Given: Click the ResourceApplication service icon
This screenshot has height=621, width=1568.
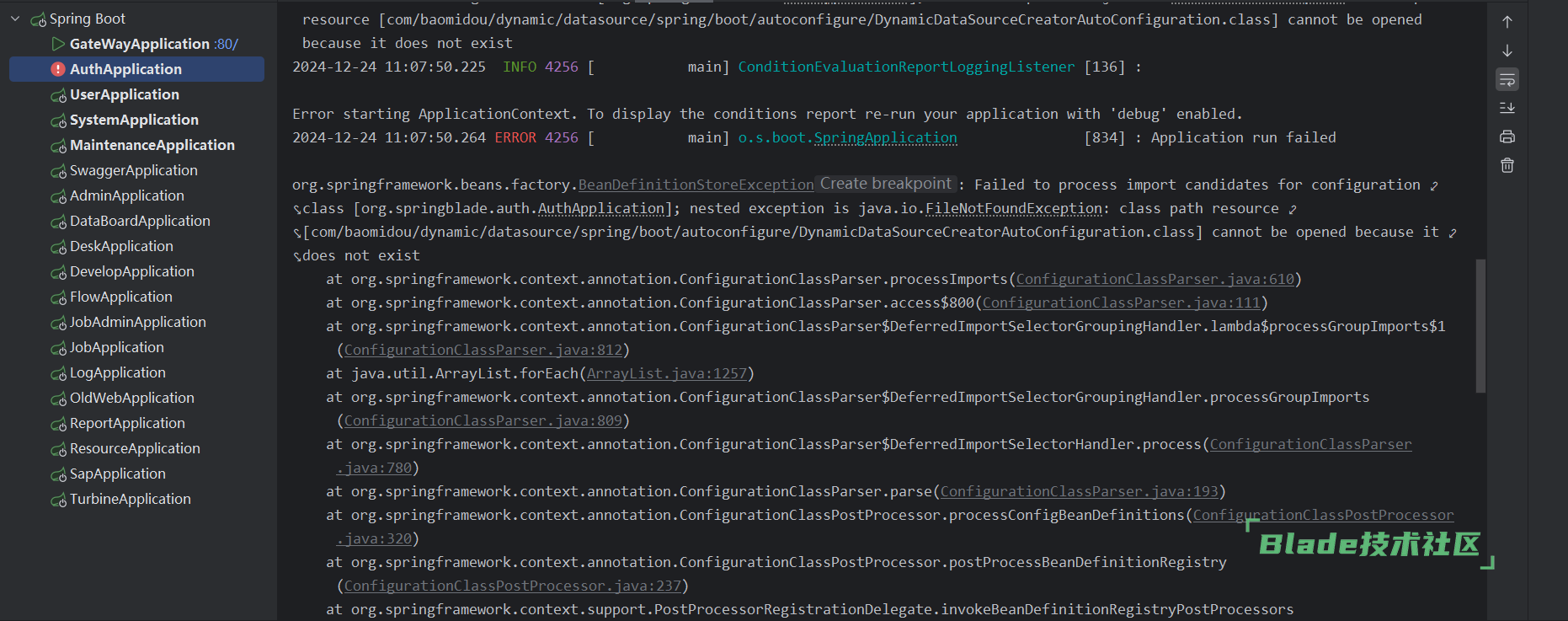Looking at the screenshot, I should [x=58, y=449].
